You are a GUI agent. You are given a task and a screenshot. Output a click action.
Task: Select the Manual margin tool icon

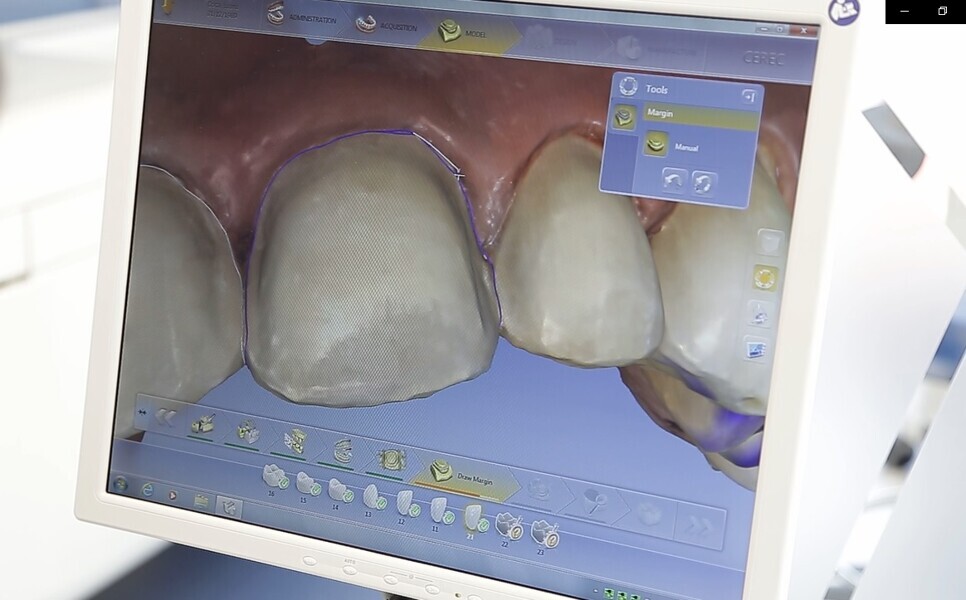coord(655,145)
